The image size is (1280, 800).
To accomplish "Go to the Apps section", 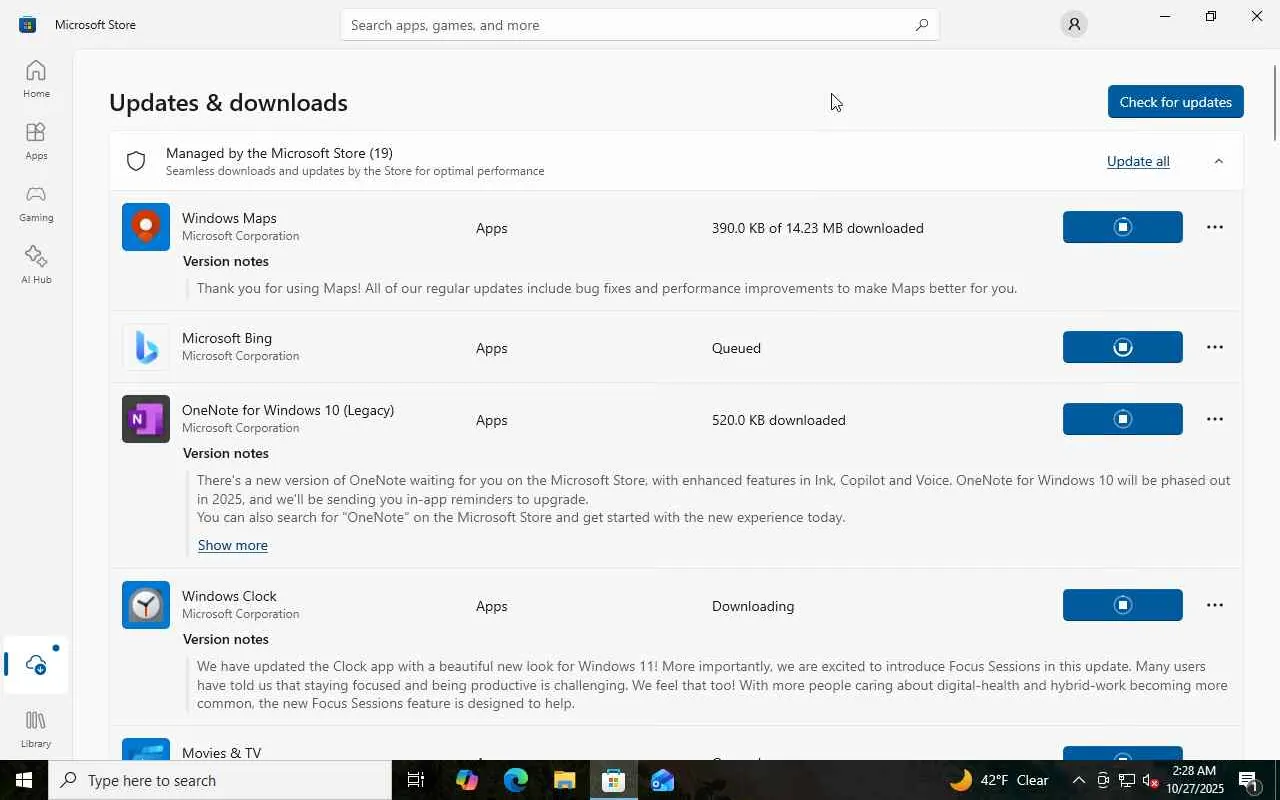I will coord(36,141).
